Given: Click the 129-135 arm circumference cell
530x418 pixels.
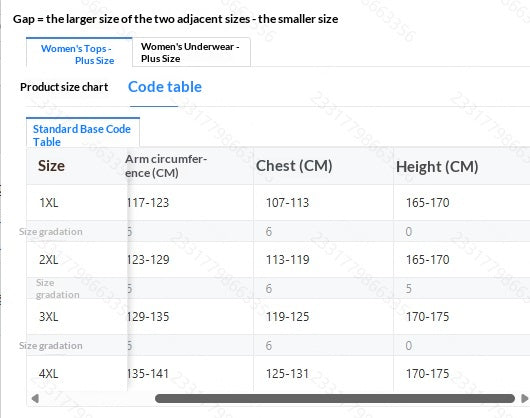Looking at the screenshot, I should point(148,317).
